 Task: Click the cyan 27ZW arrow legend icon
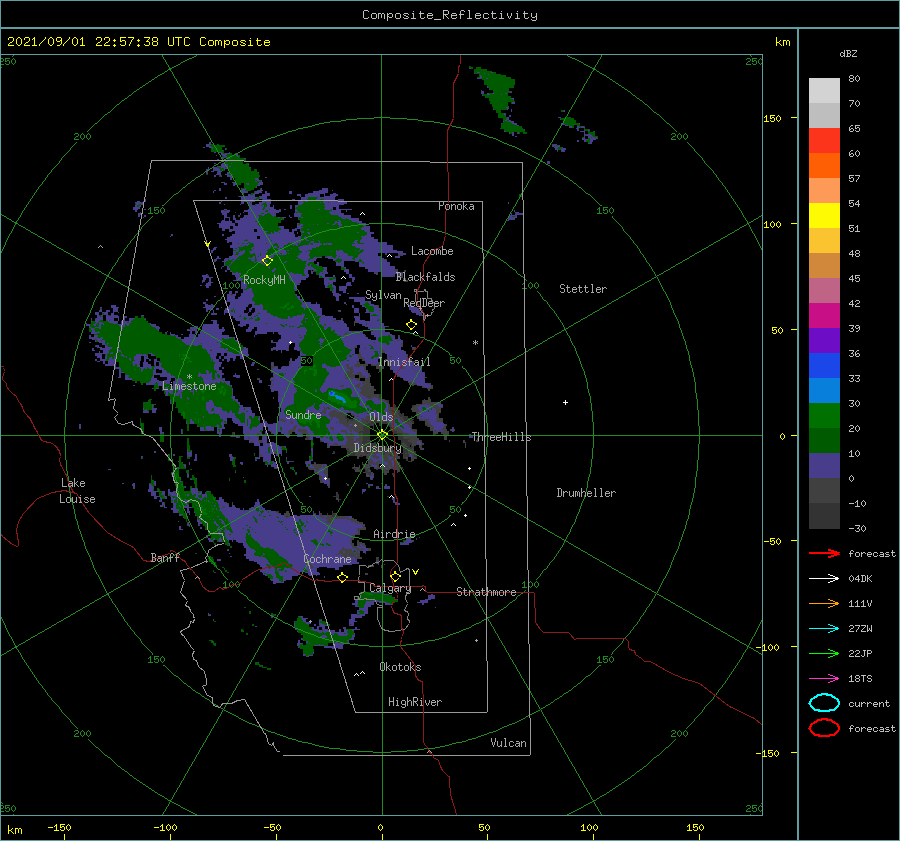pos(824,629)
